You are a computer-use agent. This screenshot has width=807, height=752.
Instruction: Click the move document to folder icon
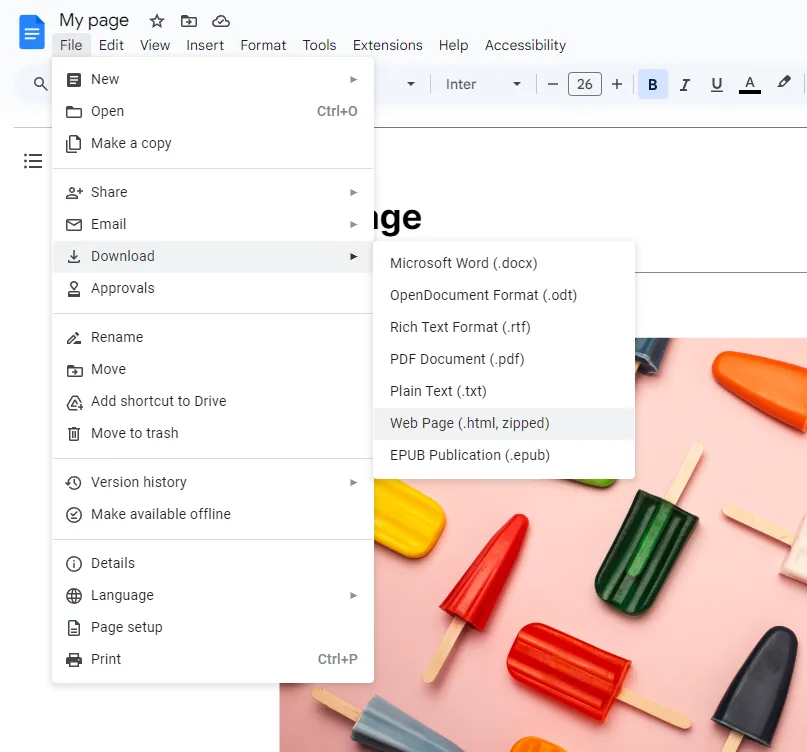click(x=188, y=20)
